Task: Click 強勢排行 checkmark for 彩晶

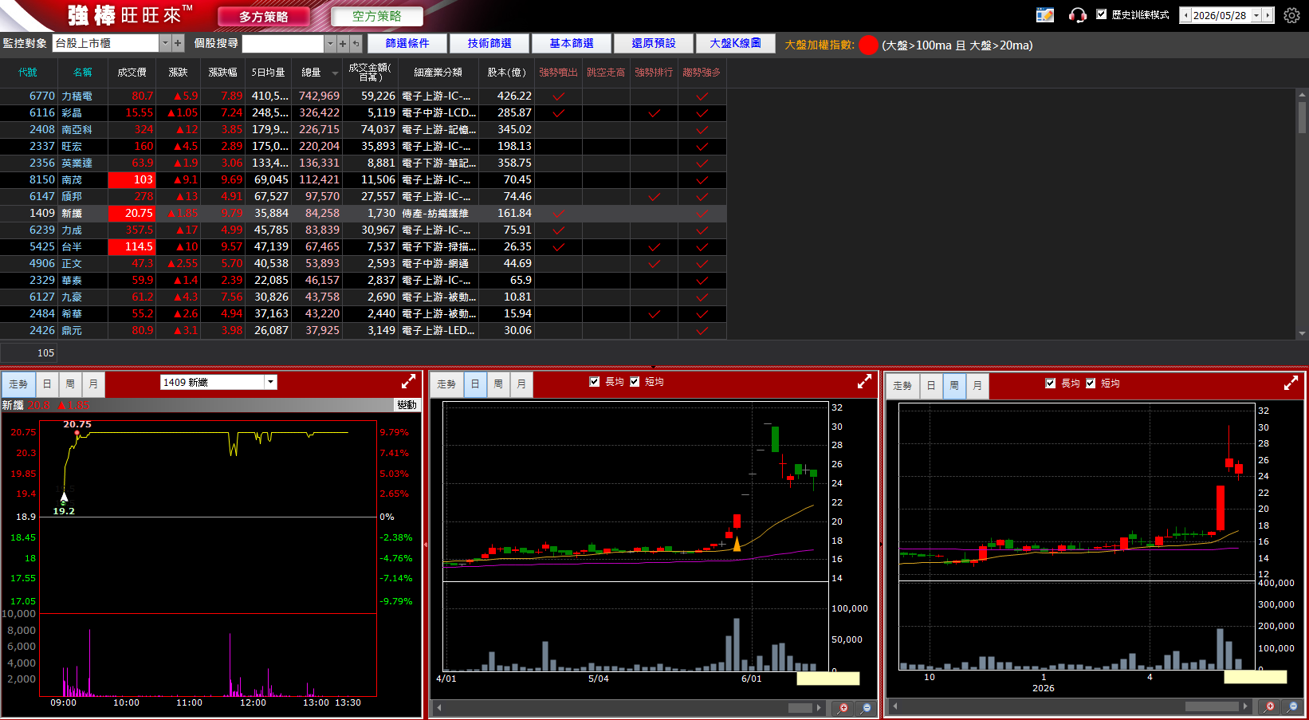Action: [654, 113]
